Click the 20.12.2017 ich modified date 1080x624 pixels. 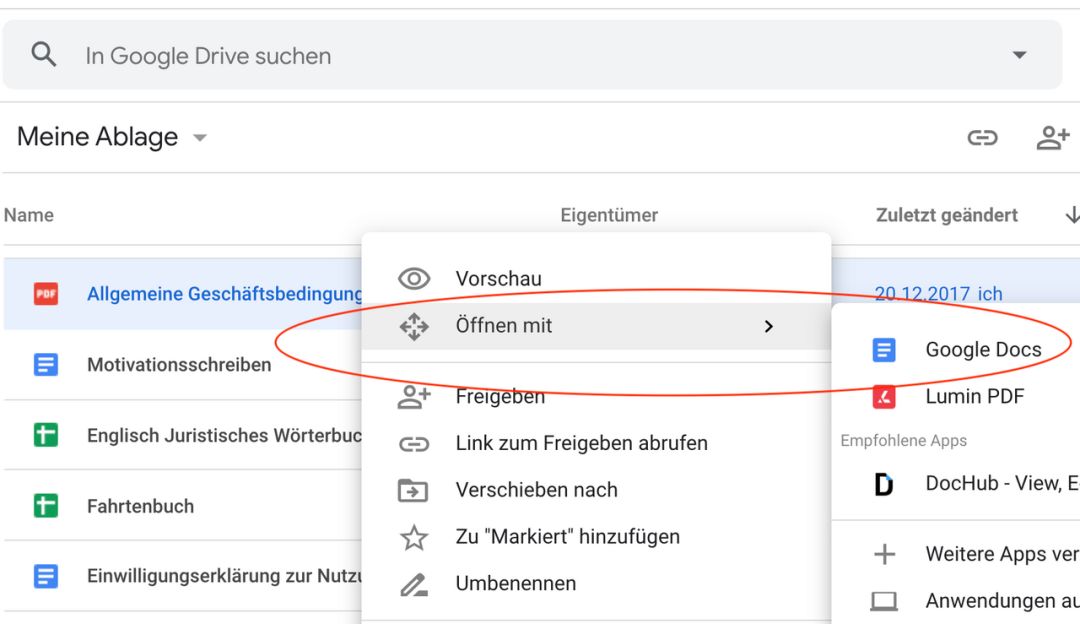(938, 294)
